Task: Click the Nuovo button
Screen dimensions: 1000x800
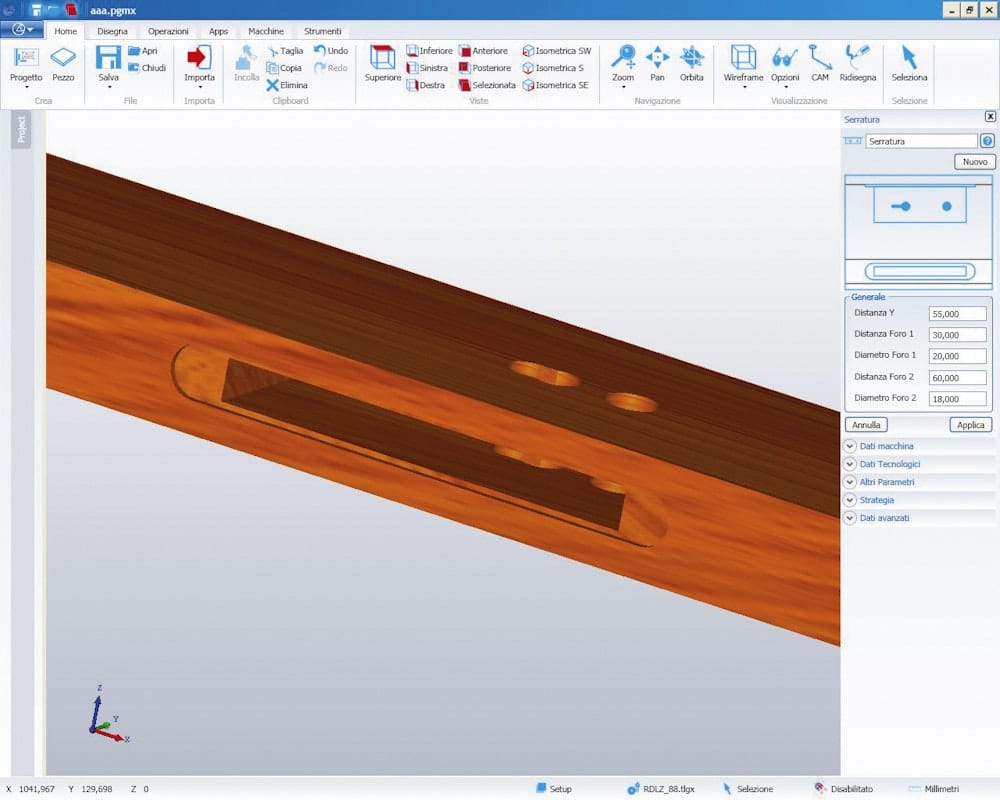Action: [x=974, y=162]
